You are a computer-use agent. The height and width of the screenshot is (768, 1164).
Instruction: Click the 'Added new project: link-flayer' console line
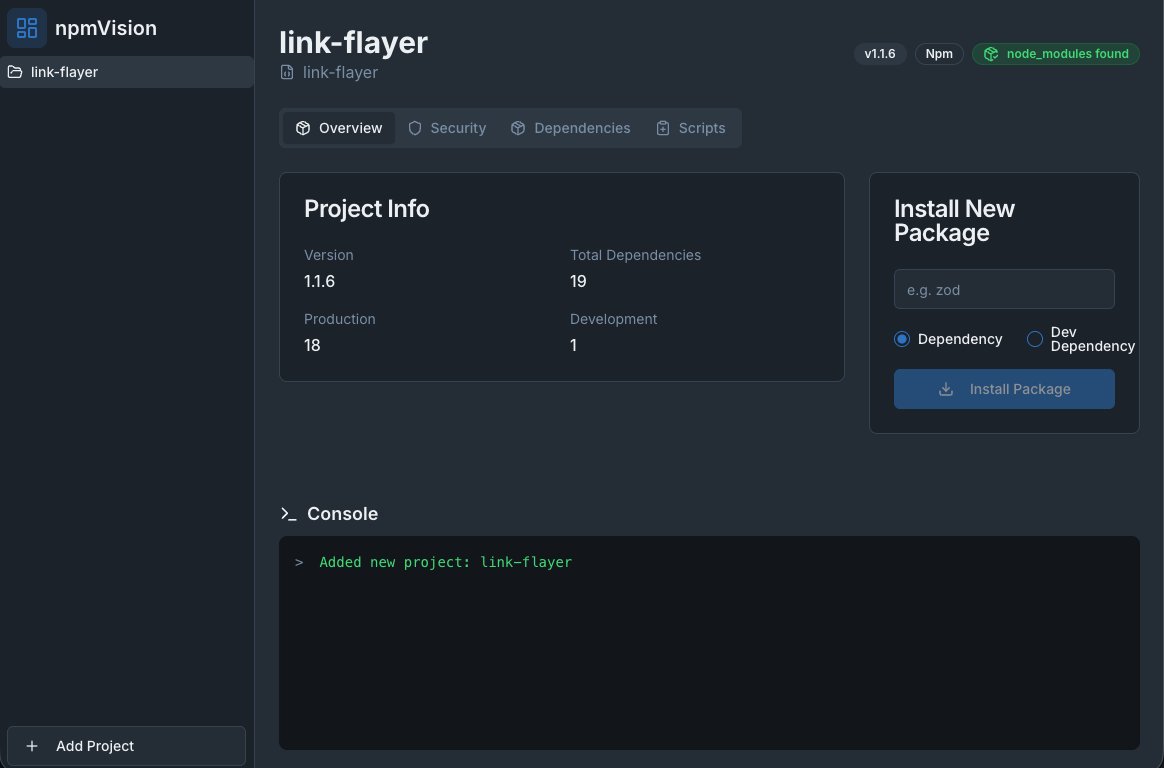[445, 562]
